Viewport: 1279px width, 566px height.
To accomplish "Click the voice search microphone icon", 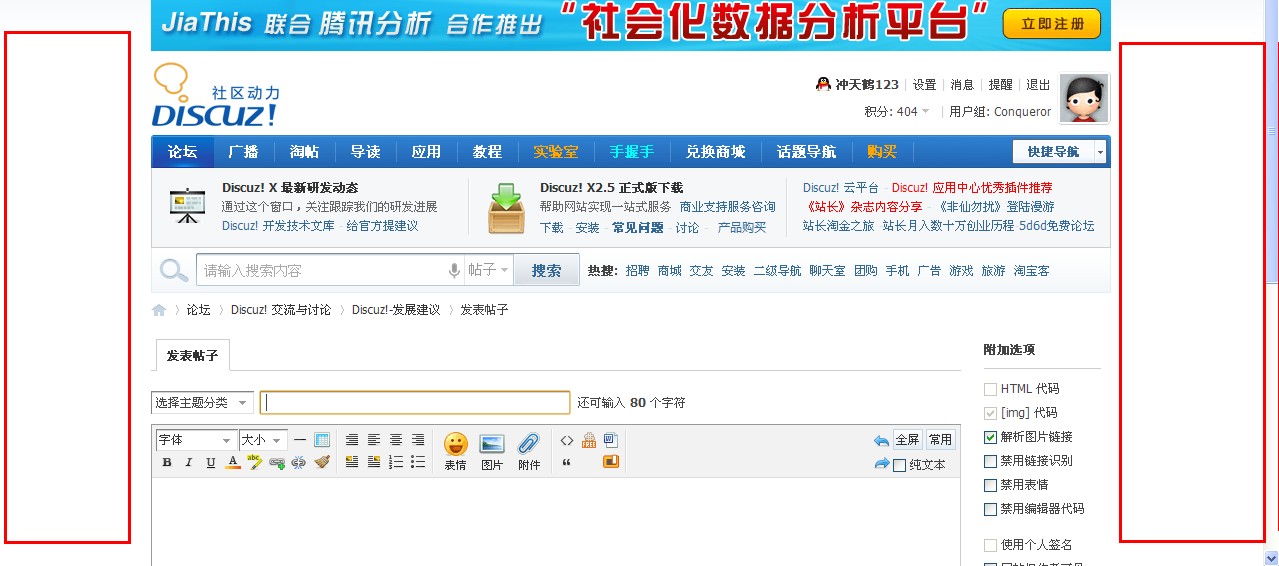I will pyautogui.click(x=454, y=270).
